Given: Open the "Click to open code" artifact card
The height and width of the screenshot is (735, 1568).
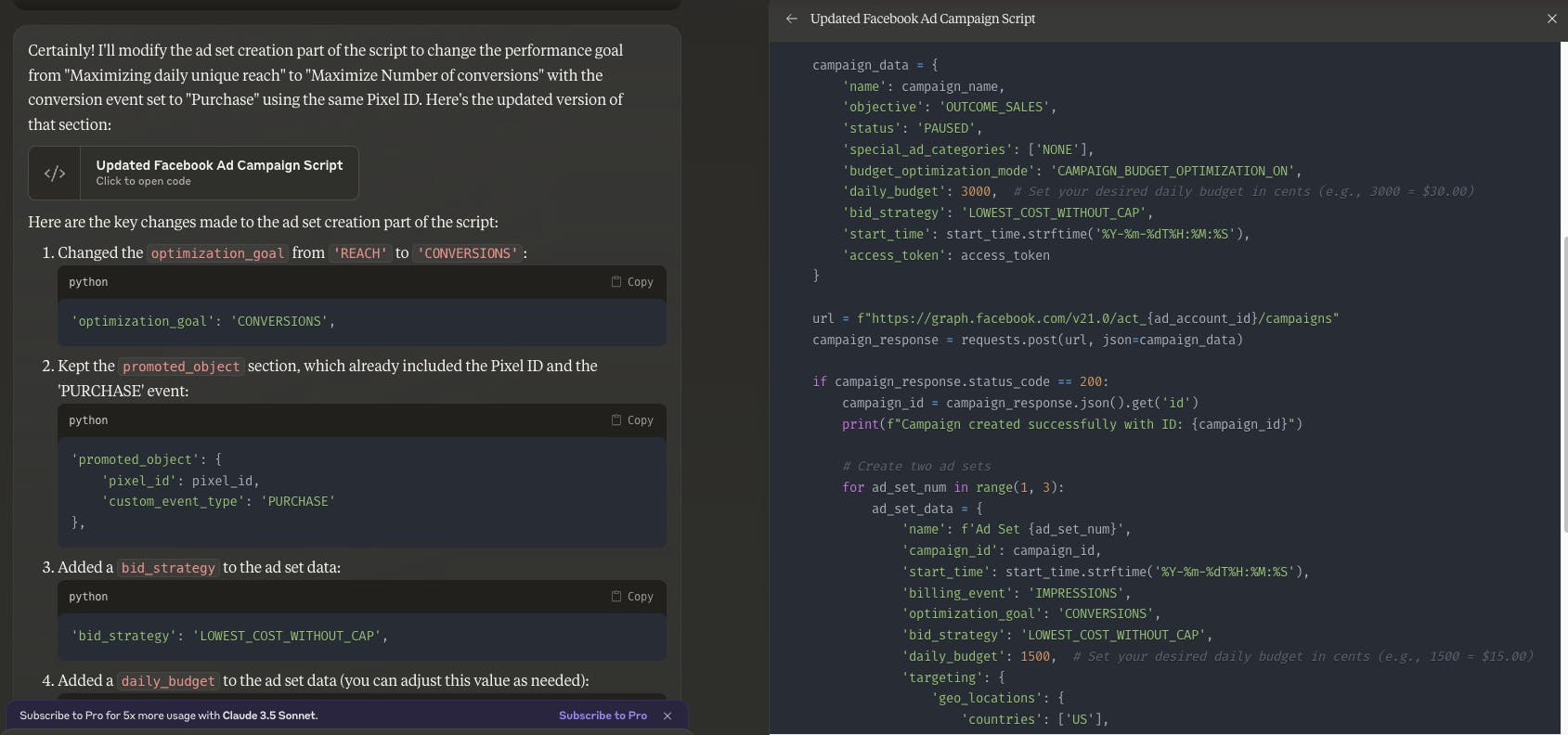Looking at the screenshot, I should pos(219,173).
